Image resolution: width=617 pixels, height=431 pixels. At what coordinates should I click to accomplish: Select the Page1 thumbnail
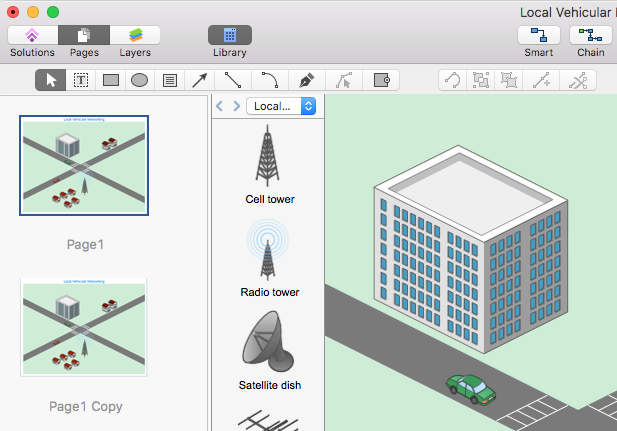pos(84,165)
